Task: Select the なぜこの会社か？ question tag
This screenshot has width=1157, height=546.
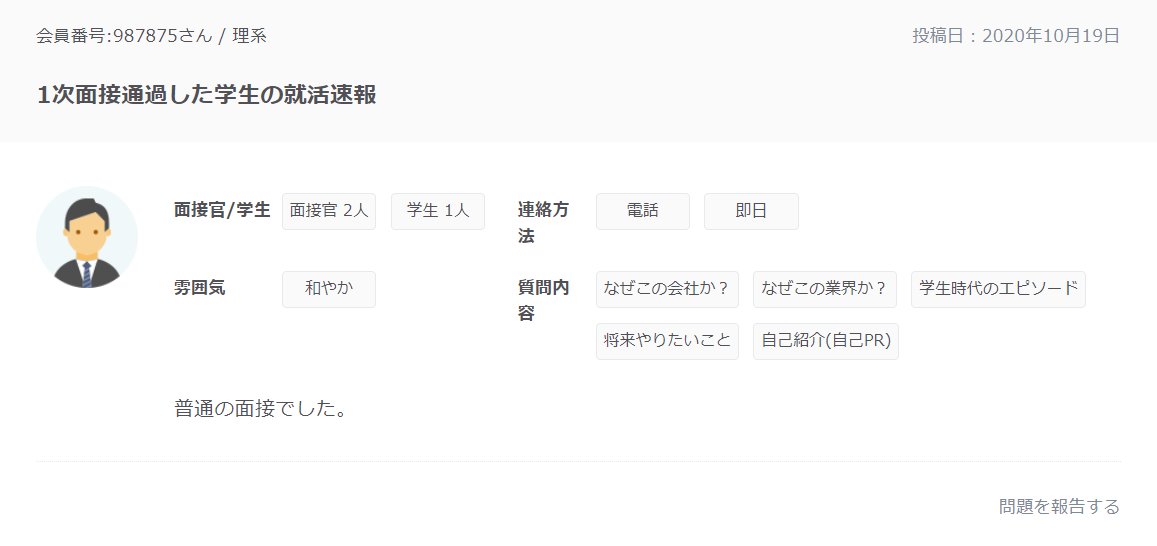Action: tap(667, 289)
